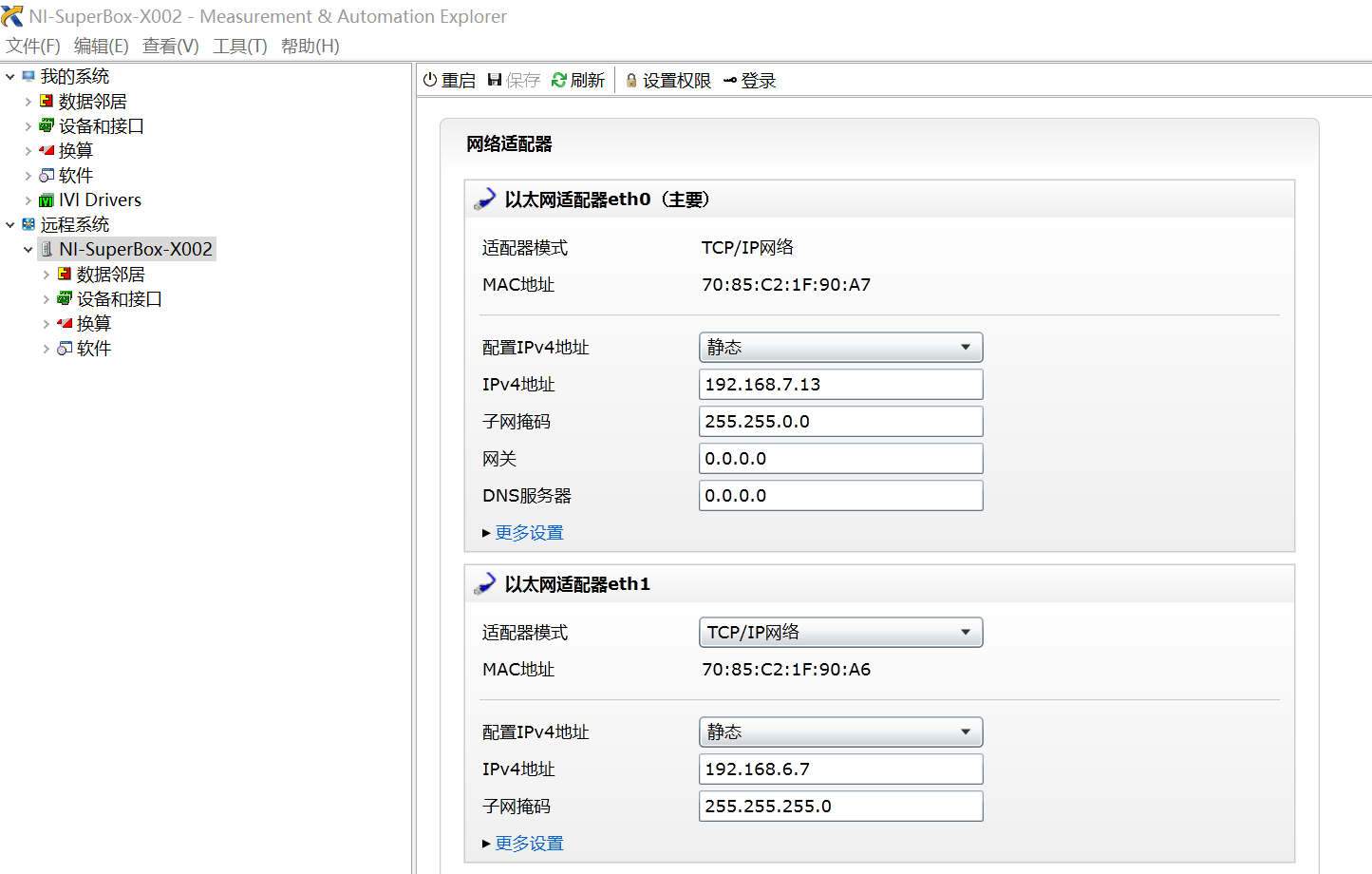Image resolution: width=1372 pixels, height=874 pixels.
Task: Select the 数据邻居 icon under 我的系统
Action: pos(47,101)
